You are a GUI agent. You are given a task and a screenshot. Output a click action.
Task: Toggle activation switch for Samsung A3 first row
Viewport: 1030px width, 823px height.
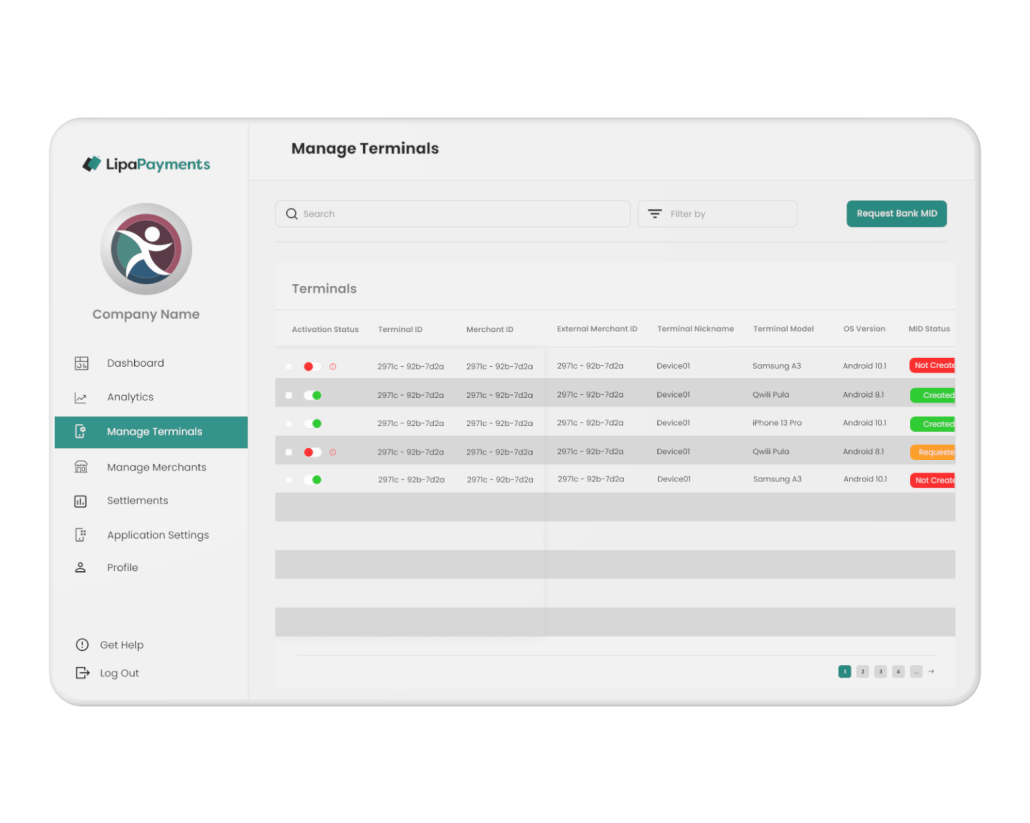(x=312, y=367)
